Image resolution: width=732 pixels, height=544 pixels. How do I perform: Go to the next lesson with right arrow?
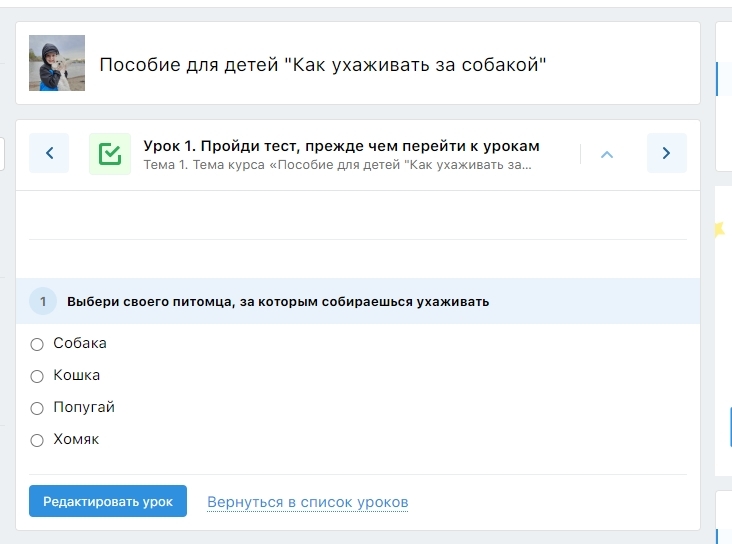point(666,153)
